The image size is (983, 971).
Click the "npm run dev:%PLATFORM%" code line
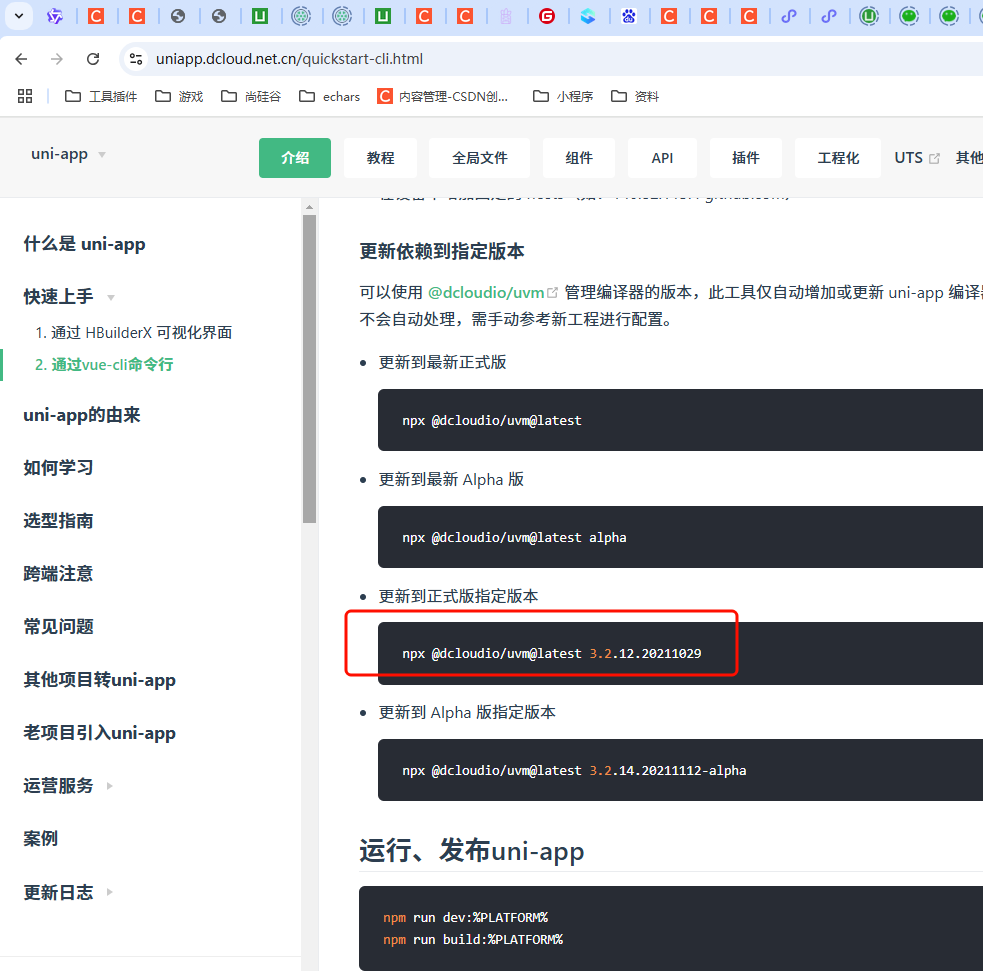466,918
